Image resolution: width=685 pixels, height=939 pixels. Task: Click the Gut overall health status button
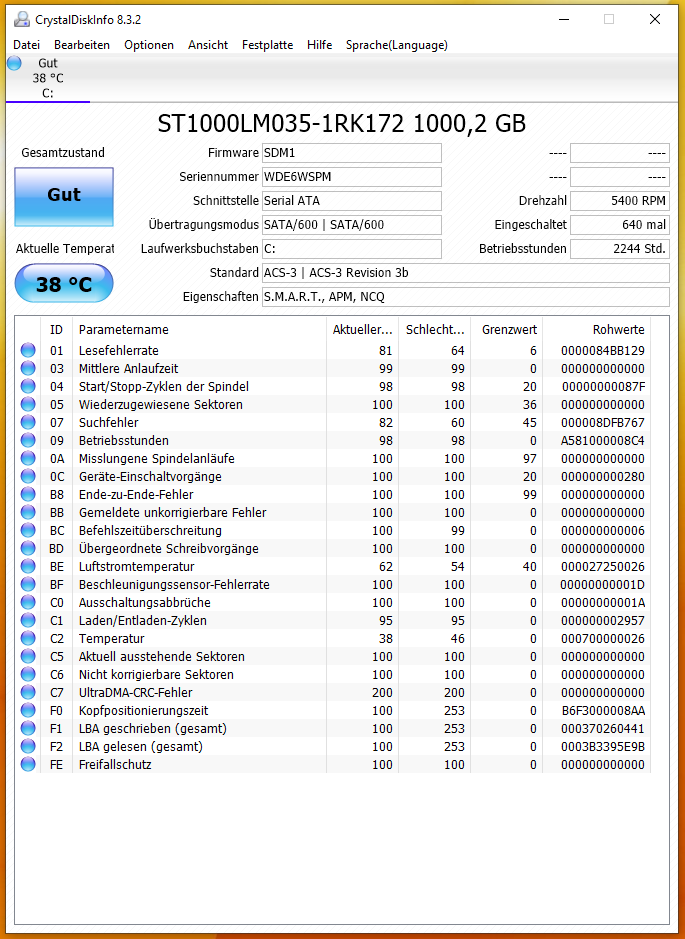(64, 196)
